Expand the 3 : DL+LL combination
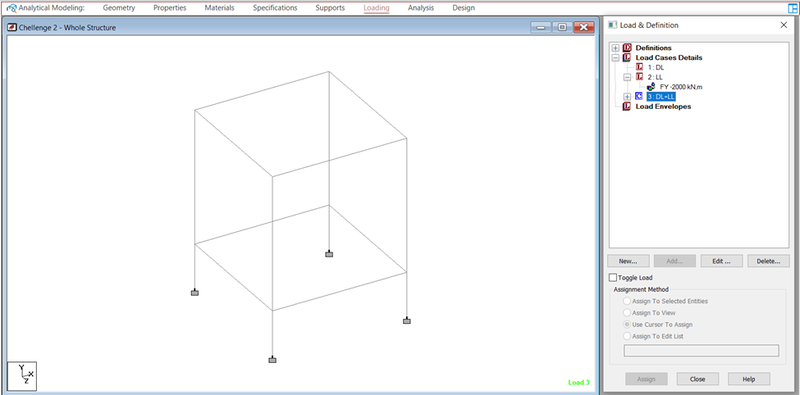The image size is (800, 395). [x=628, y=96]
